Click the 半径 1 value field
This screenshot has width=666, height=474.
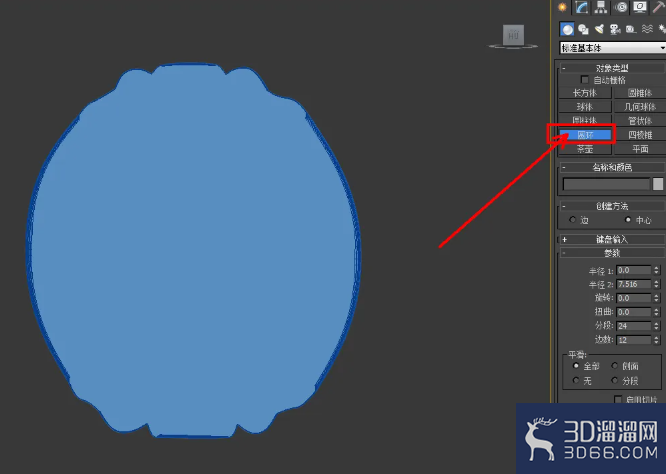(633, 270)
